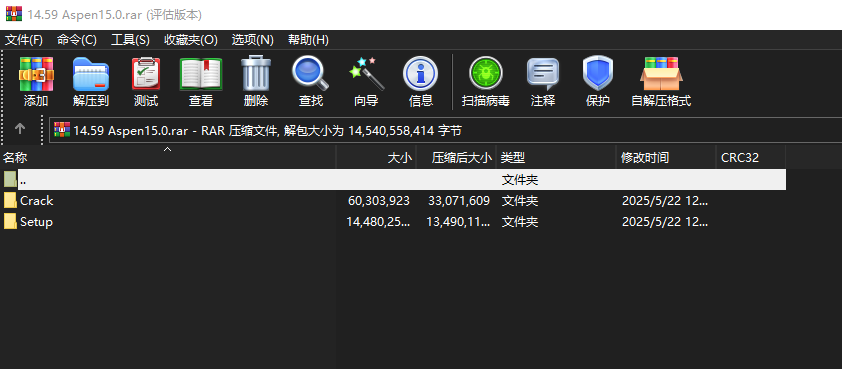Select the Crack folder name
The height and width of the screenshot is (369, 842).
pyautogui.click(x=37, y=200)
